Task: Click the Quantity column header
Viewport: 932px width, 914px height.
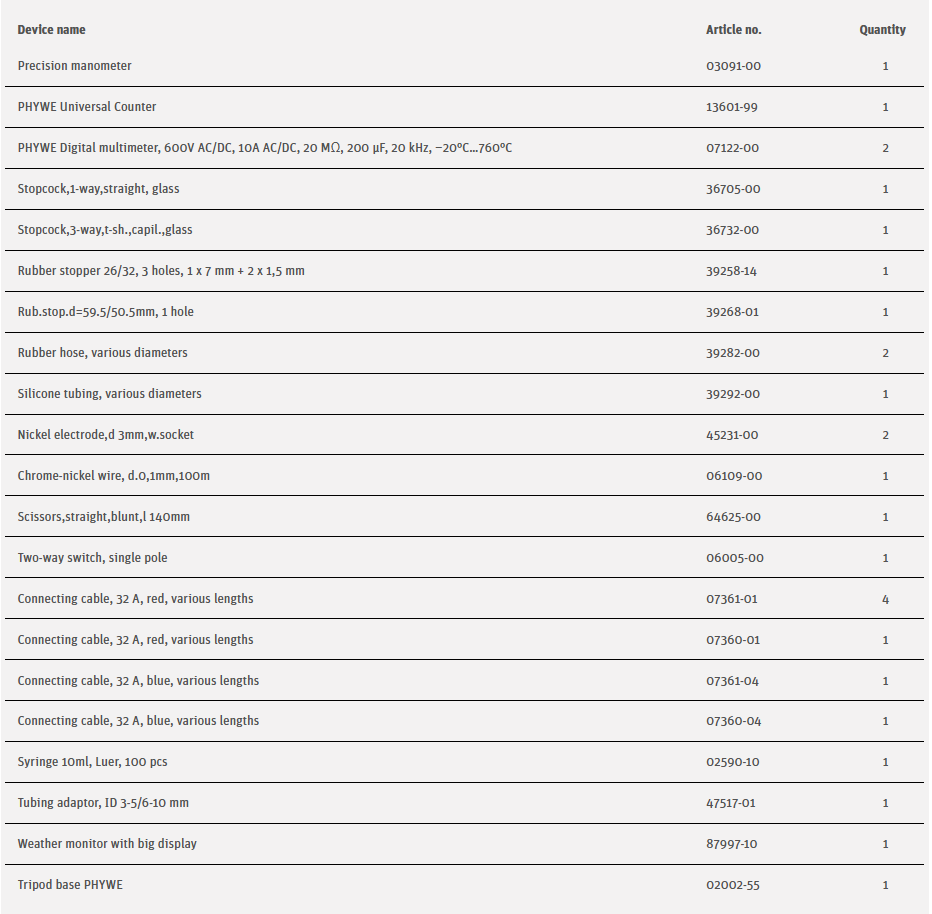Action: point(882,30)
